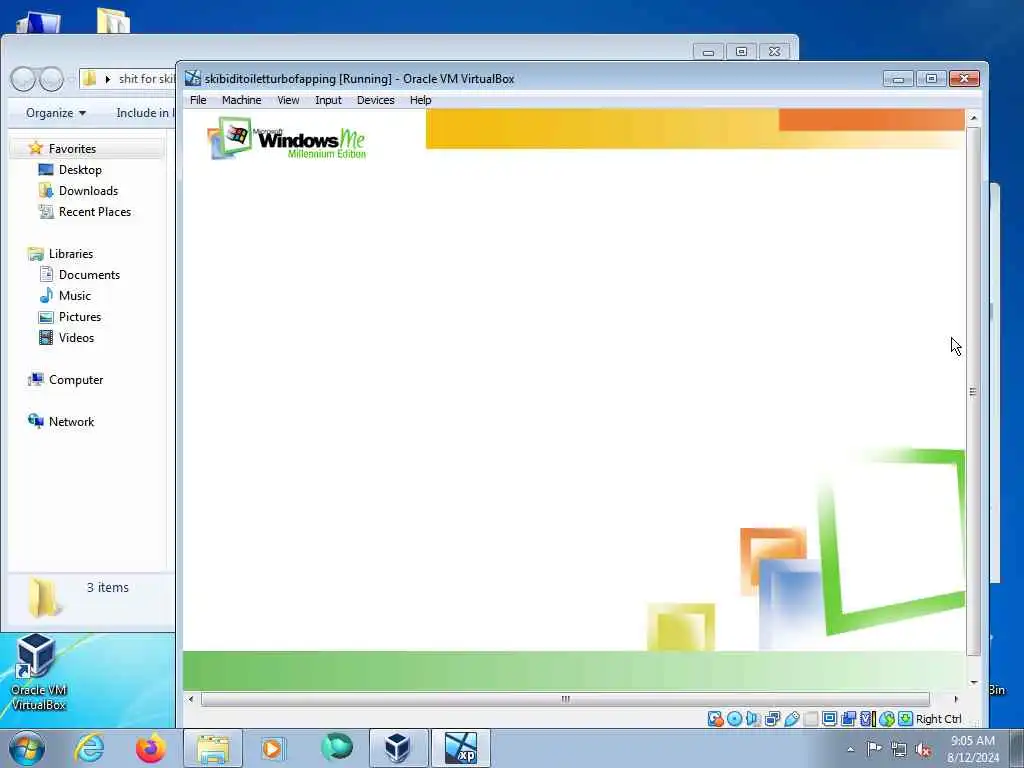Open the Machine menu in VirtualBox
The width and height of the screenshot is (1024, 768).
[x=241, y=100]
